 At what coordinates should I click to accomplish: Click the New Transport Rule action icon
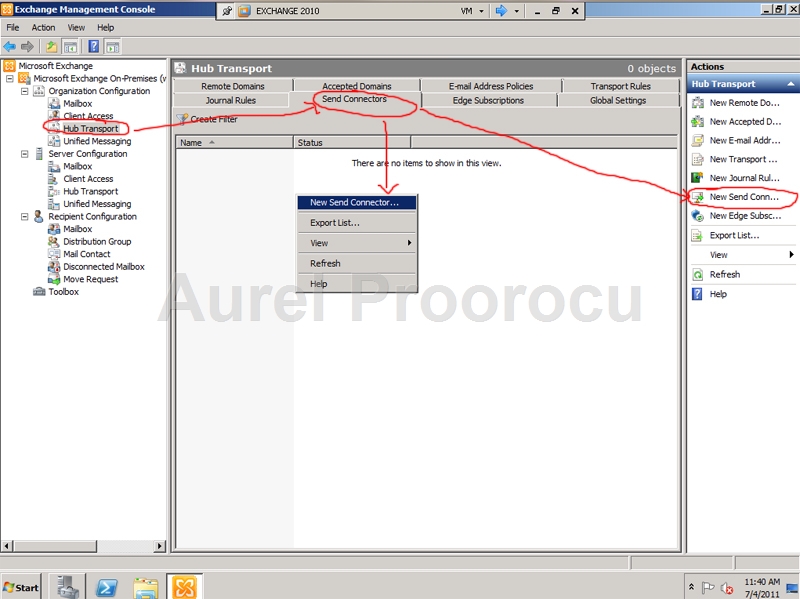pyautogui.click(x=697, y=159)
